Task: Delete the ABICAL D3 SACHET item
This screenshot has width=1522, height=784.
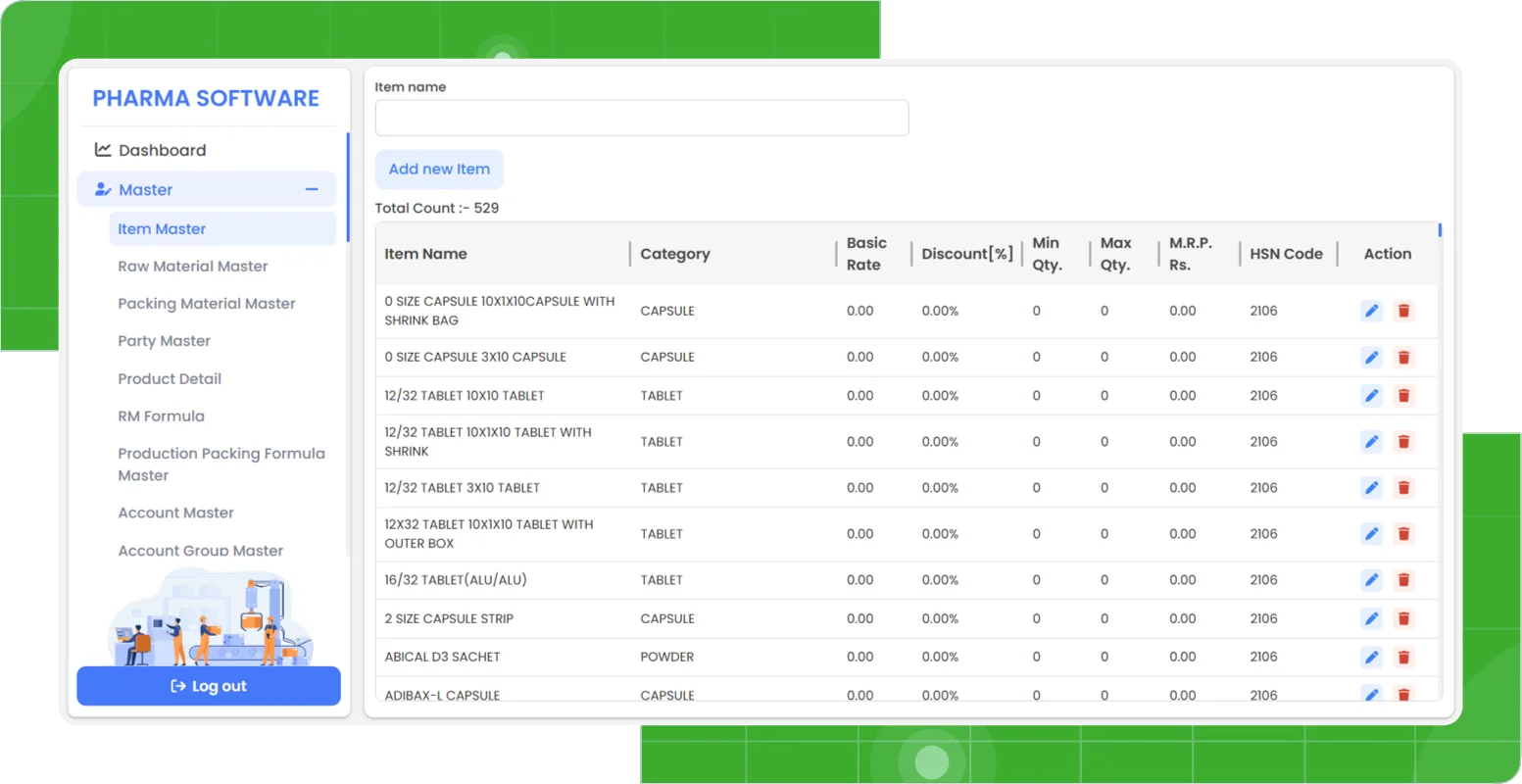Action: pyautogui.click(x=1403, y=658)
